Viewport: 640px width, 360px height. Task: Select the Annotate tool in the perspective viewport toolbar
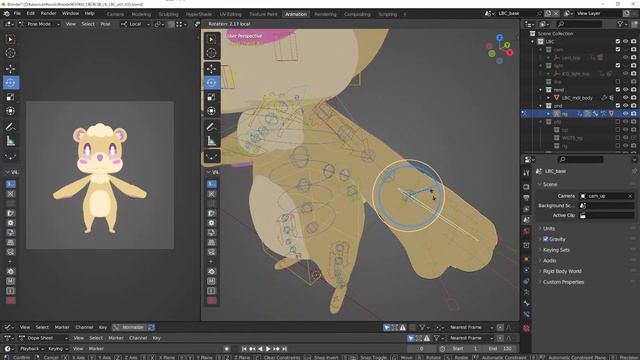coord(211,127)
